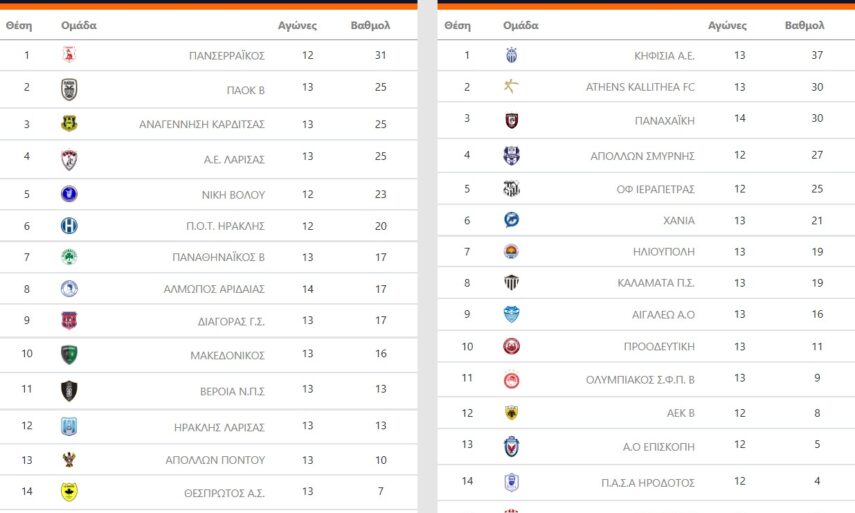Click the Αναγέννηση Καρδίτσας crest icon
The height and width of the screenshot is (513, 855).
(x=69, y=124)
